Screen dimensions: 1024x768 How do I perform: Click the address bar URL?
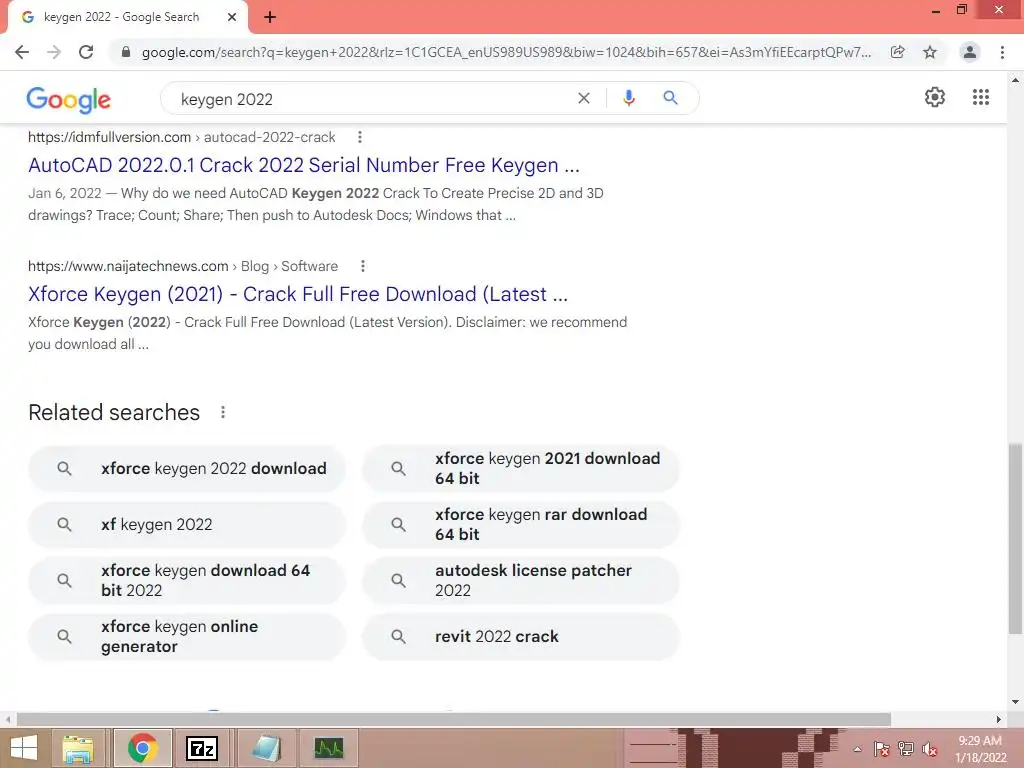tap(506, 52)
